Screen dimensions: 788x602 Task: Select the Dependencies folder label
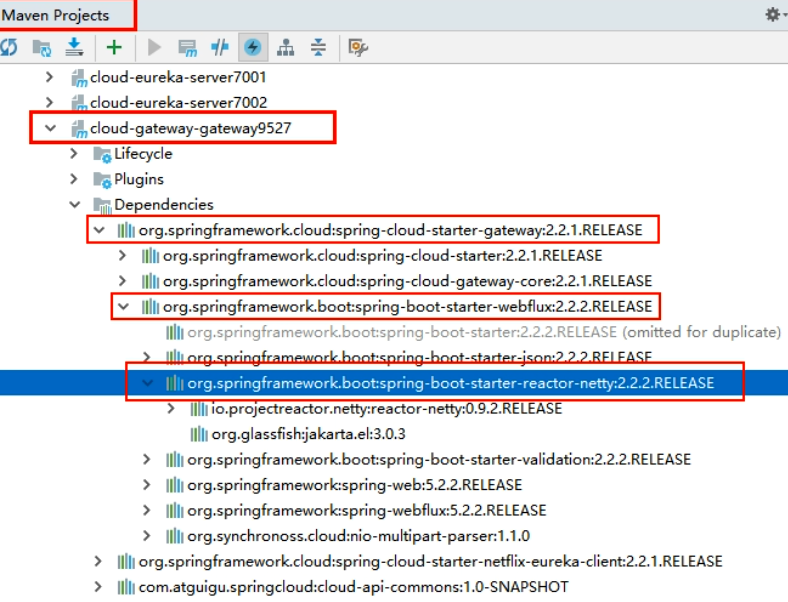[x=164, y=205]
